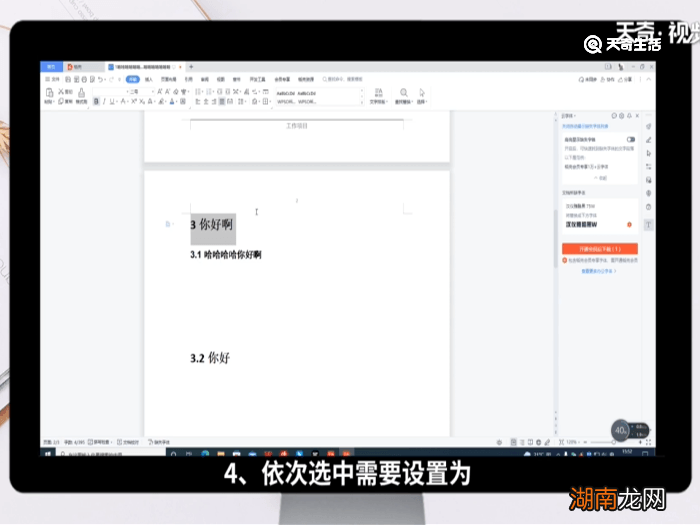
Task: Align paragraph right
Action: [214, 102]
